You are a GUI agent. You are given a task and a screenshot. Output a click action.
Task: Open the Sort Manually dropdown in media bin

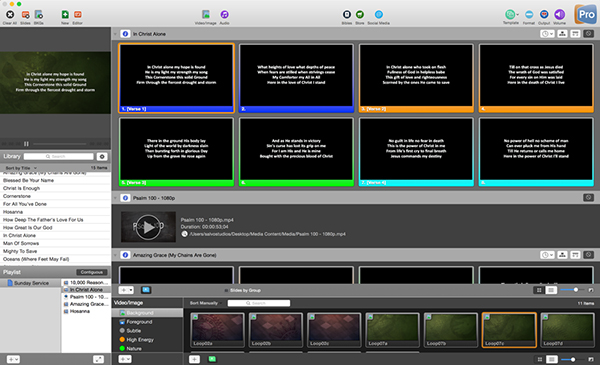tap(206, 303)
